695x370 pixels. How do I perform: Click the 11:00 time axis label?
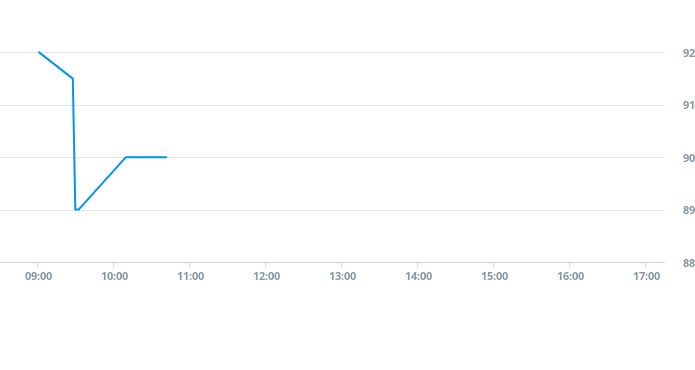pyautogui.click(x=191, y=277)
